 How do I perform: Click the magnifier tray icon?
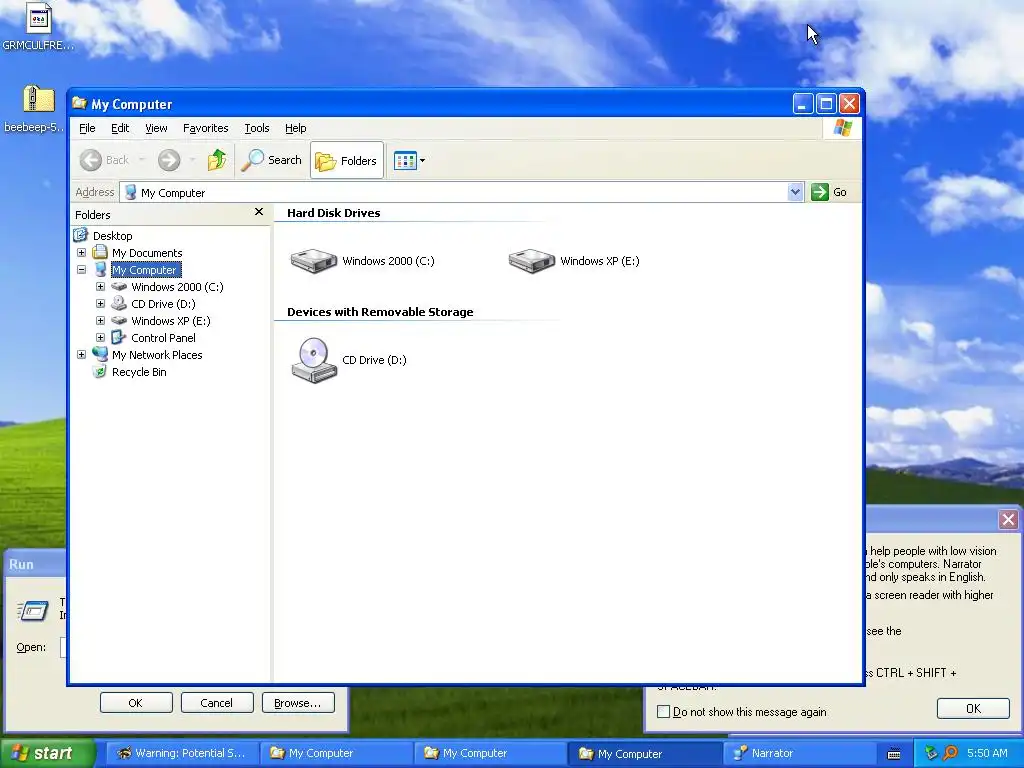pos(950,753)
